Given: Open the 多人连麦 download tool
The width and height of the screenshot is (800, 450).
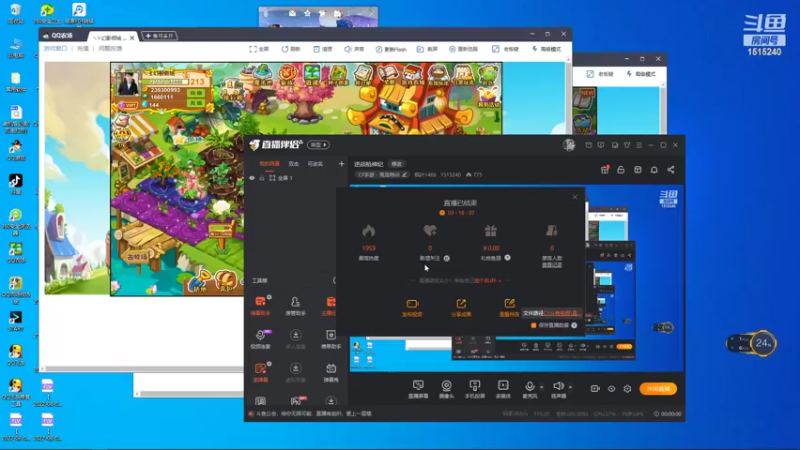Looking at the screenshot, I should point(295,339).
